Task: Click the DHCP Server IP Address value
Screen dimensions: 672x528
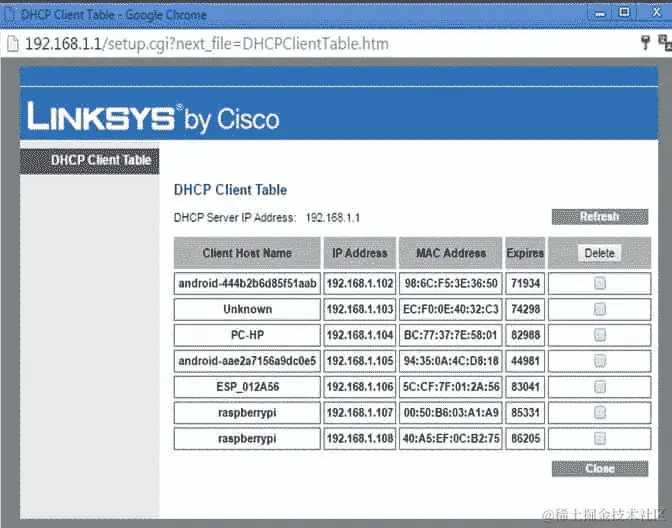Action: click(x=333, y=218)
